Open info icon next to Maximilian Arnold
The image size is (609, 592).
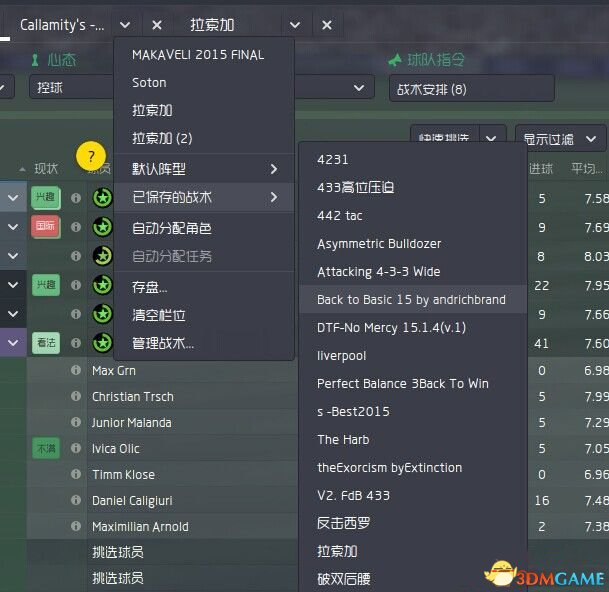click(x=76, y=526)
